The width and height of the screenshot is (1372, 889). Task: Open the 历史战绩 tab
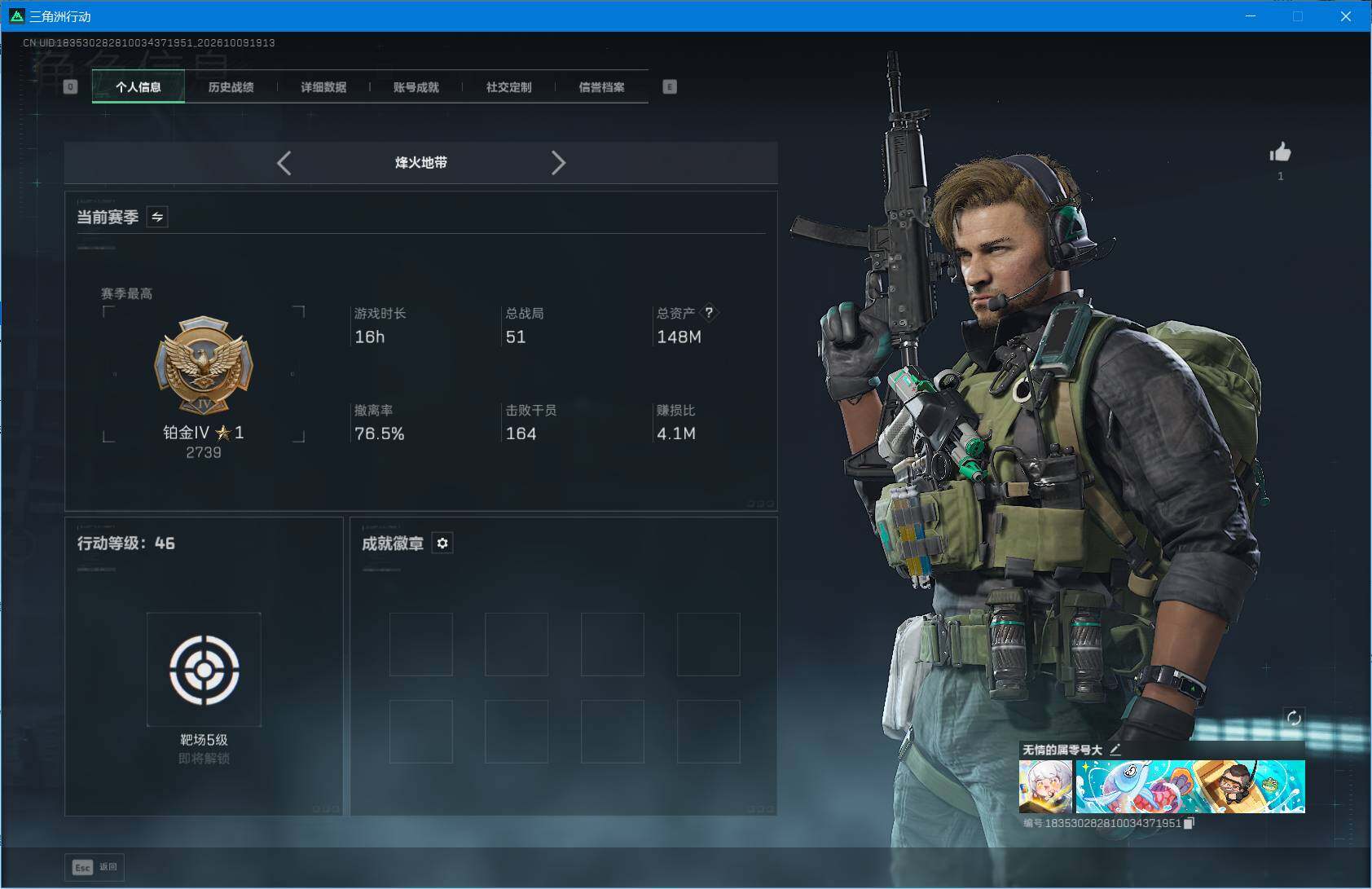(x=231, y=87)
